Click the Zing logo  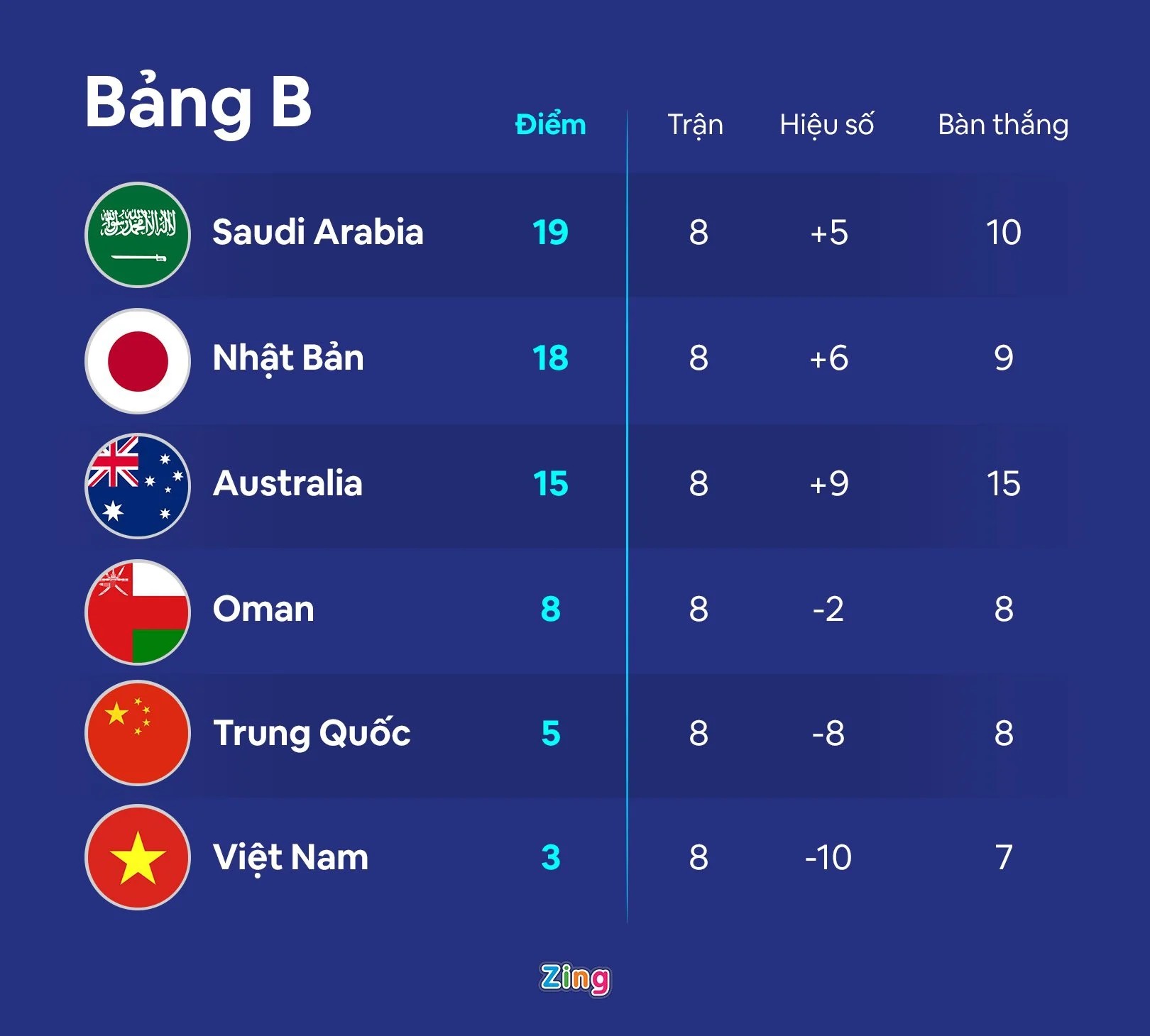pyautogui.click(x=575, y=979)
